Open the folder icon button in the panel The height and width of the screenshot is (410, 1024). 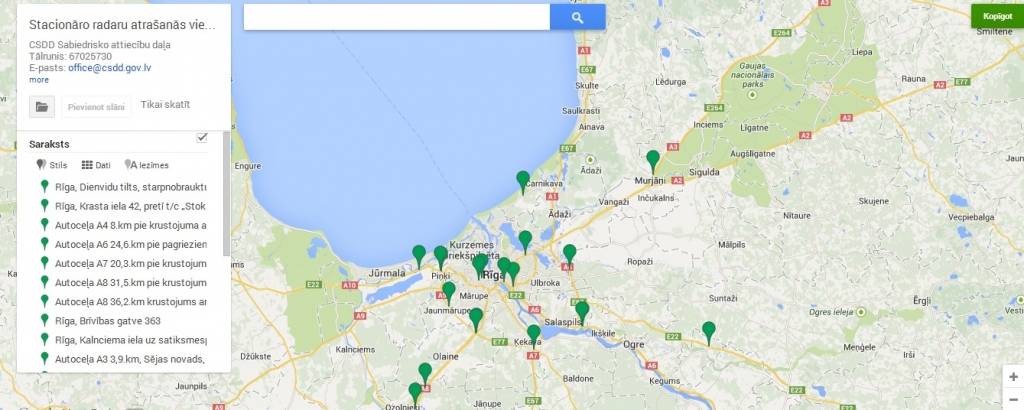pos(42,106)
